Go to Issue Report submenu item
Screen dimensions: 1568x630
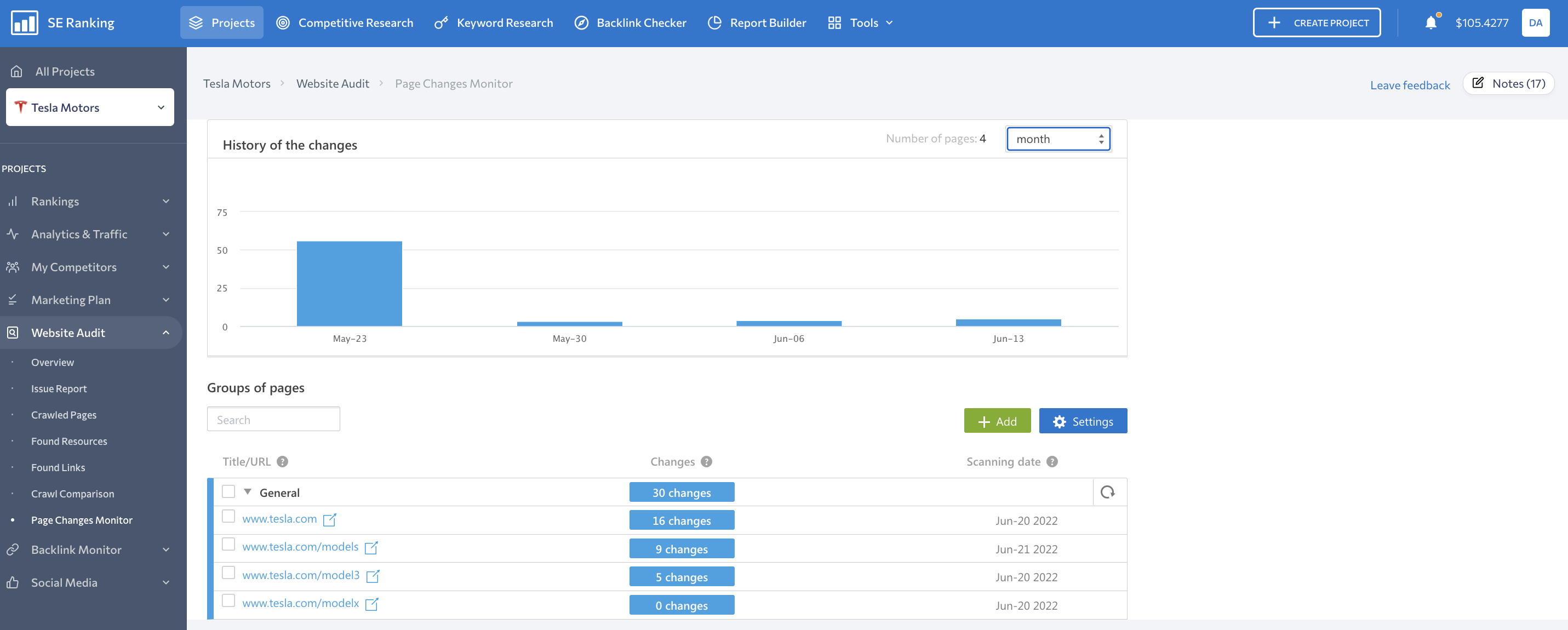click(59, 388)
